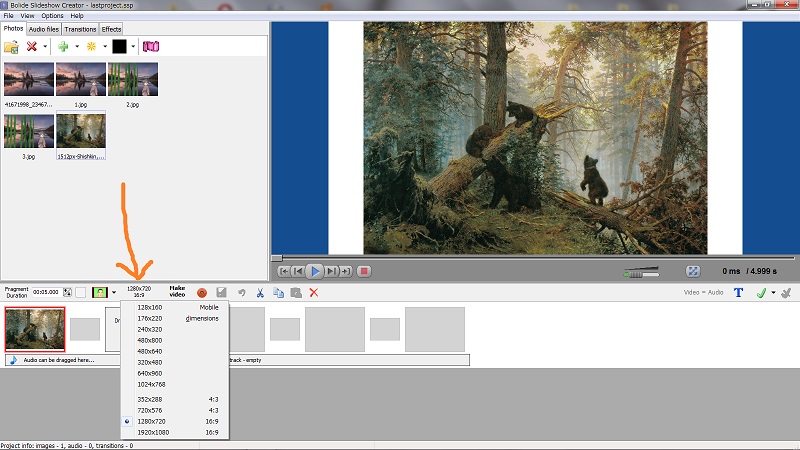The width and height of the screenshot is (800, 450).
Task: Click the red X delete icon on the timeline toolbar
Action: coord(314,292)
